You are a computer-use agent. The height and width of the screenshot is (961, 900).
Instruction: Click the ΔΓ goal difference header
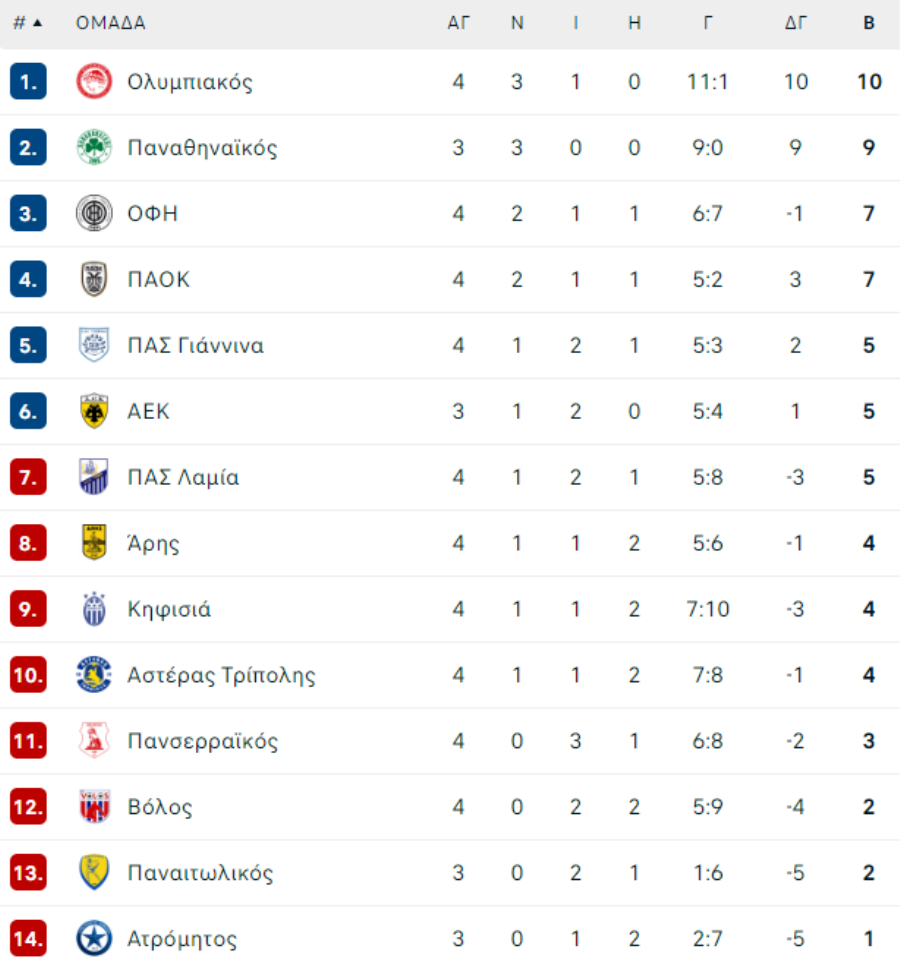pyautogui.click(x=795, y=23)
